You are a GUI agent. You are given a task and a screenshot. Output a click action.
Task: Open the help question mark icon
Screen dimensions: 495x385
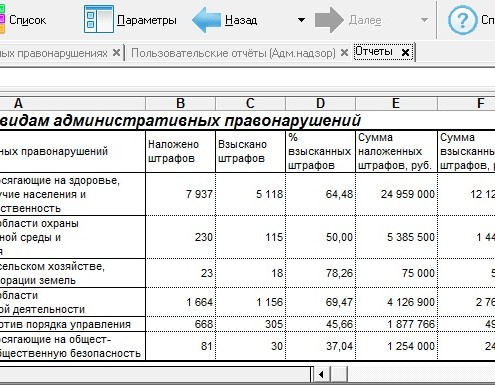[462, 20]
